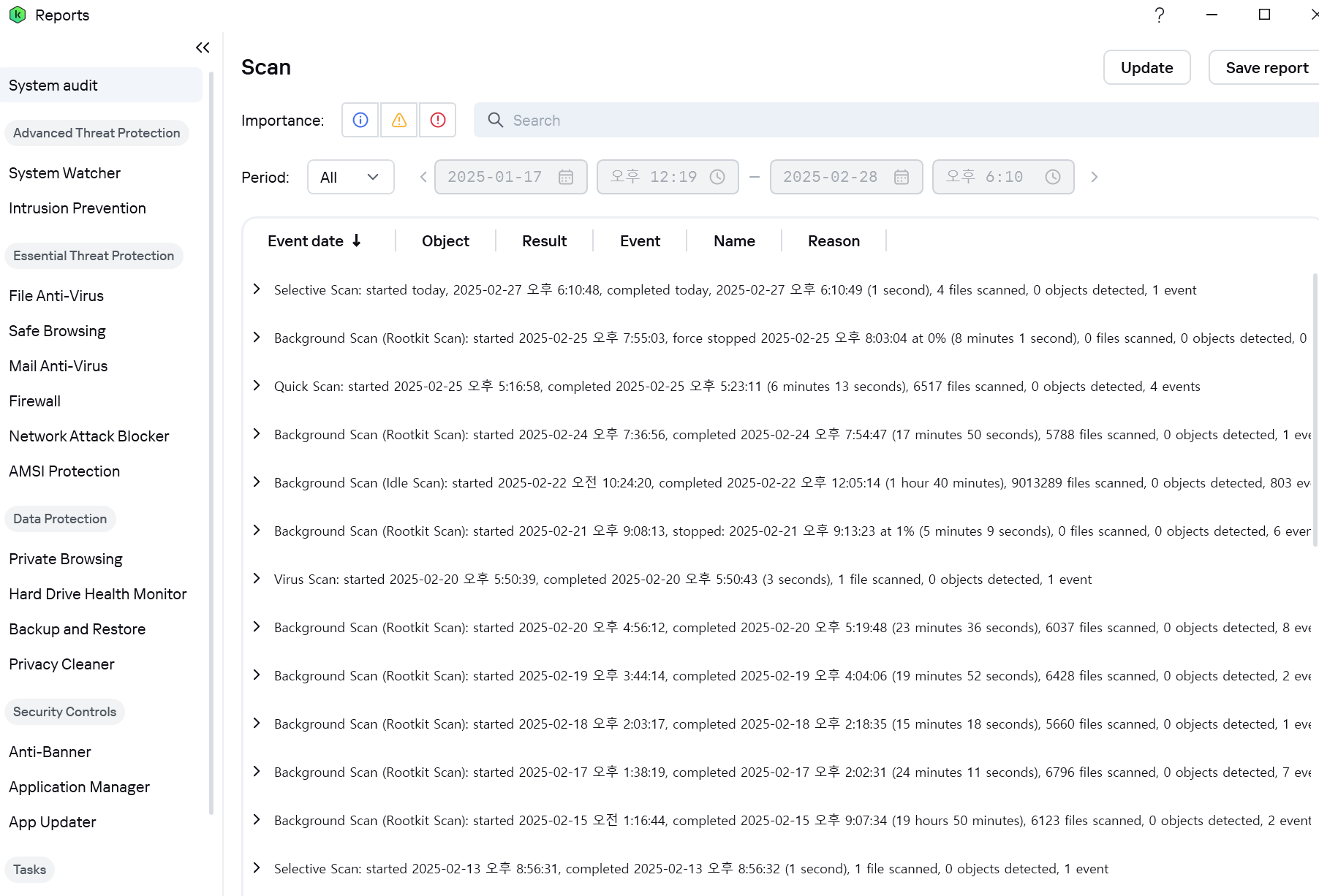Sort by the Reason column header
The image size is (1319, 896).
pos(834,241)
